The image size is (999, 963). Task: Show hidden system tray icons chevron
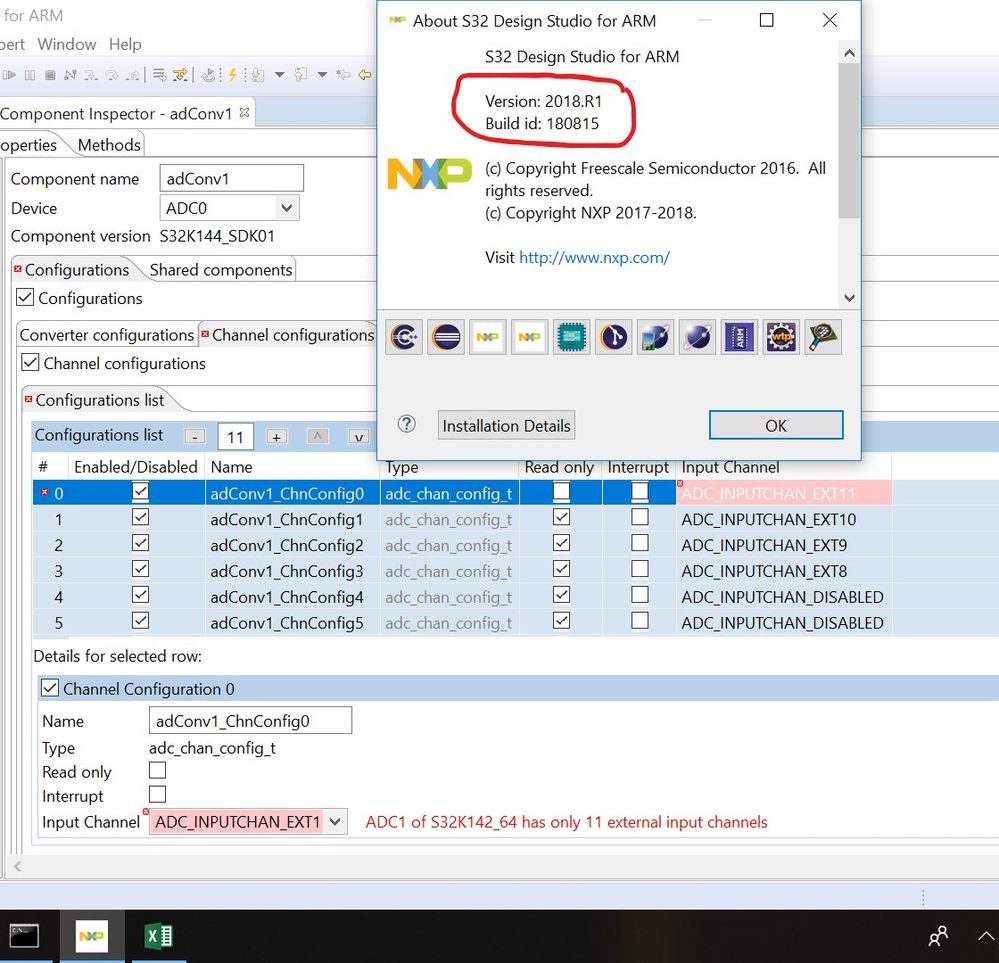[x=987, y=936]
